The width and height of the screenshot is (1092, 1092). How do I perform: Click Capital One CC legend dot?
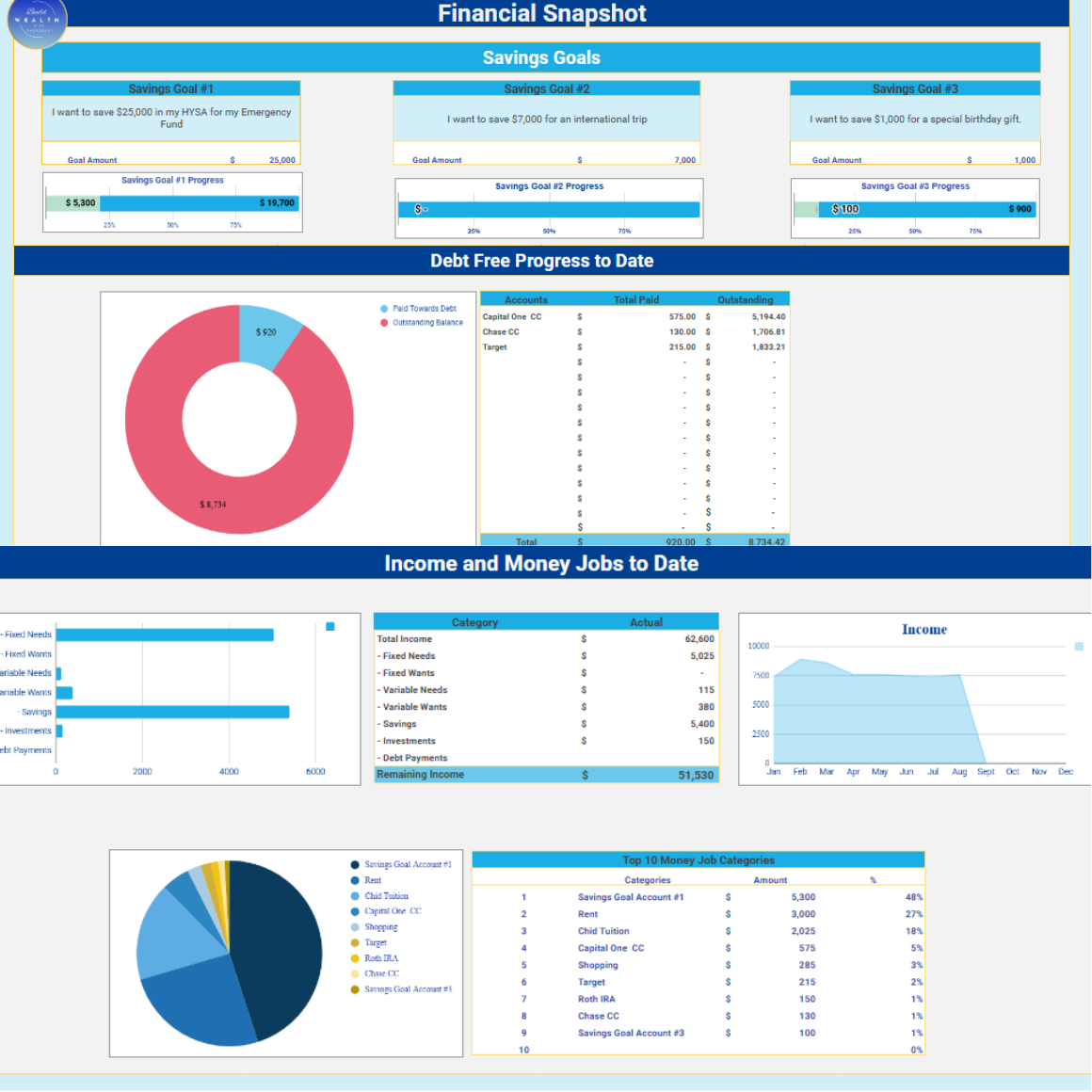click(355, 911)
